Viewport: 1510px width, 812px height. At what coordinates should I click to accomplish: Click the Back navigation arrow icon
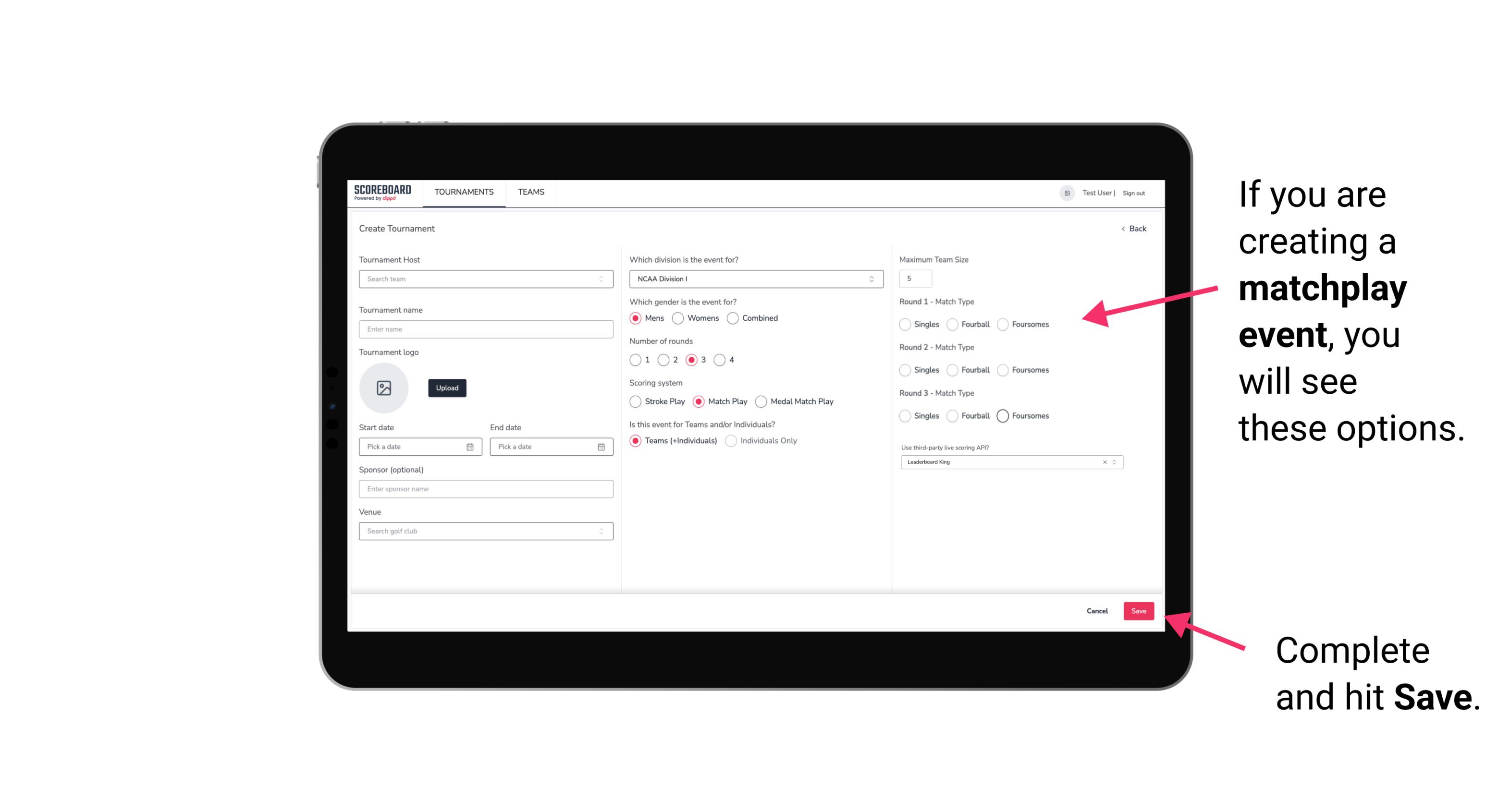tap(1121, 228)
